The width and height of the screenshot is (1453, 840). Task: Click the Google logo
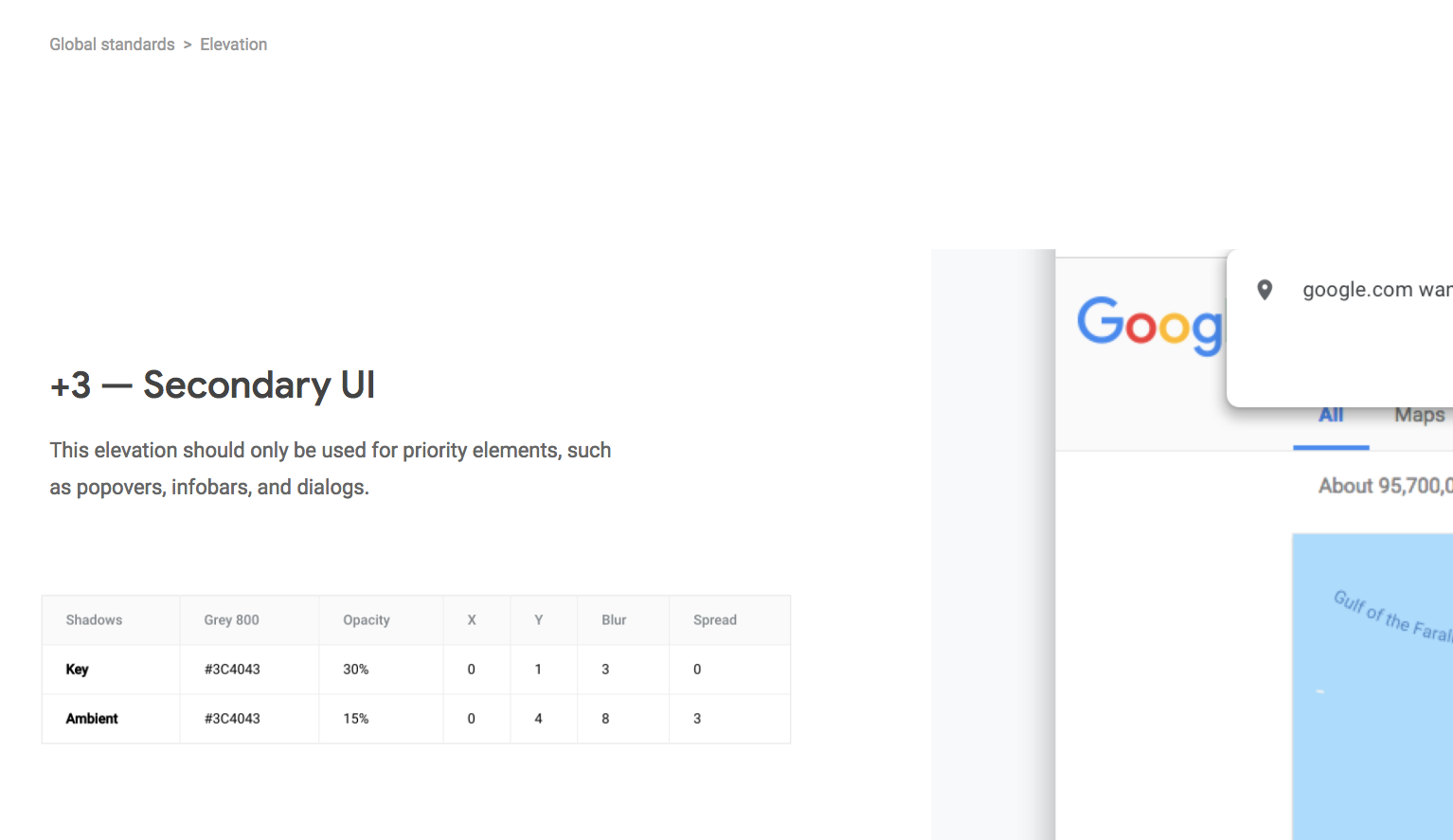(x=1151, y=325)
